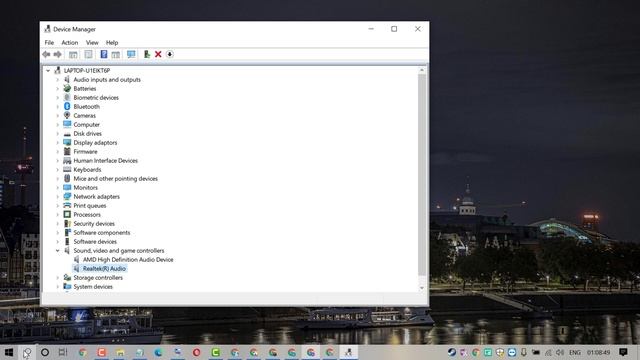The width and height of the screenshot is (640, 360).
Task: Maximize the Device Manager window
Action: [394, 29]
